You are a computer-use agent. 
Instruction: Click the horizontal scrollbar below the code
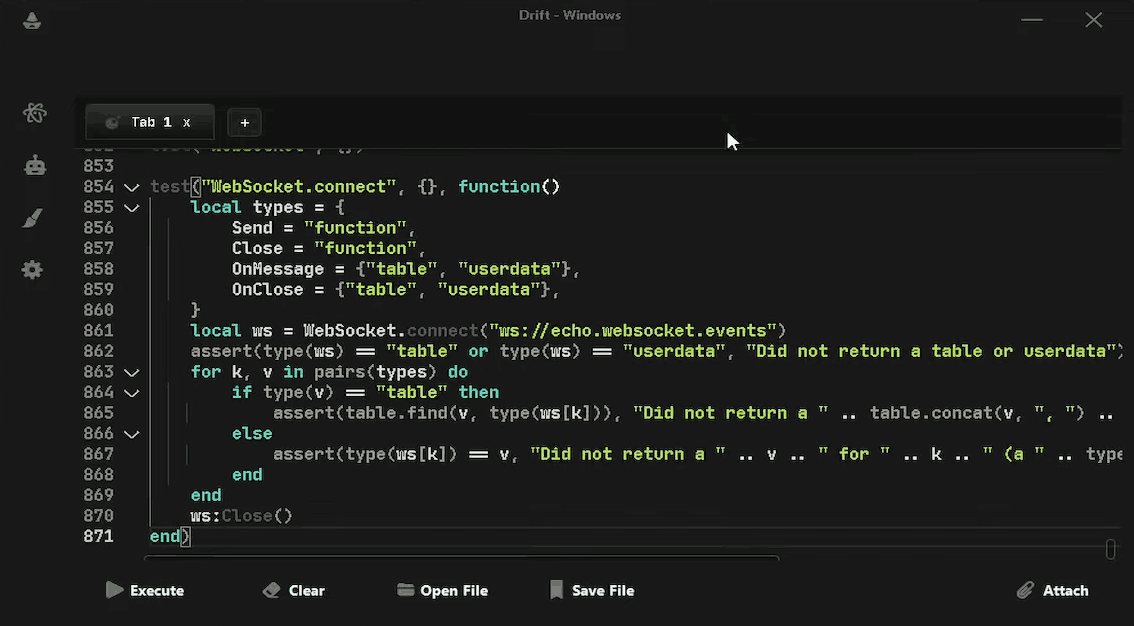tap(462, 558)
